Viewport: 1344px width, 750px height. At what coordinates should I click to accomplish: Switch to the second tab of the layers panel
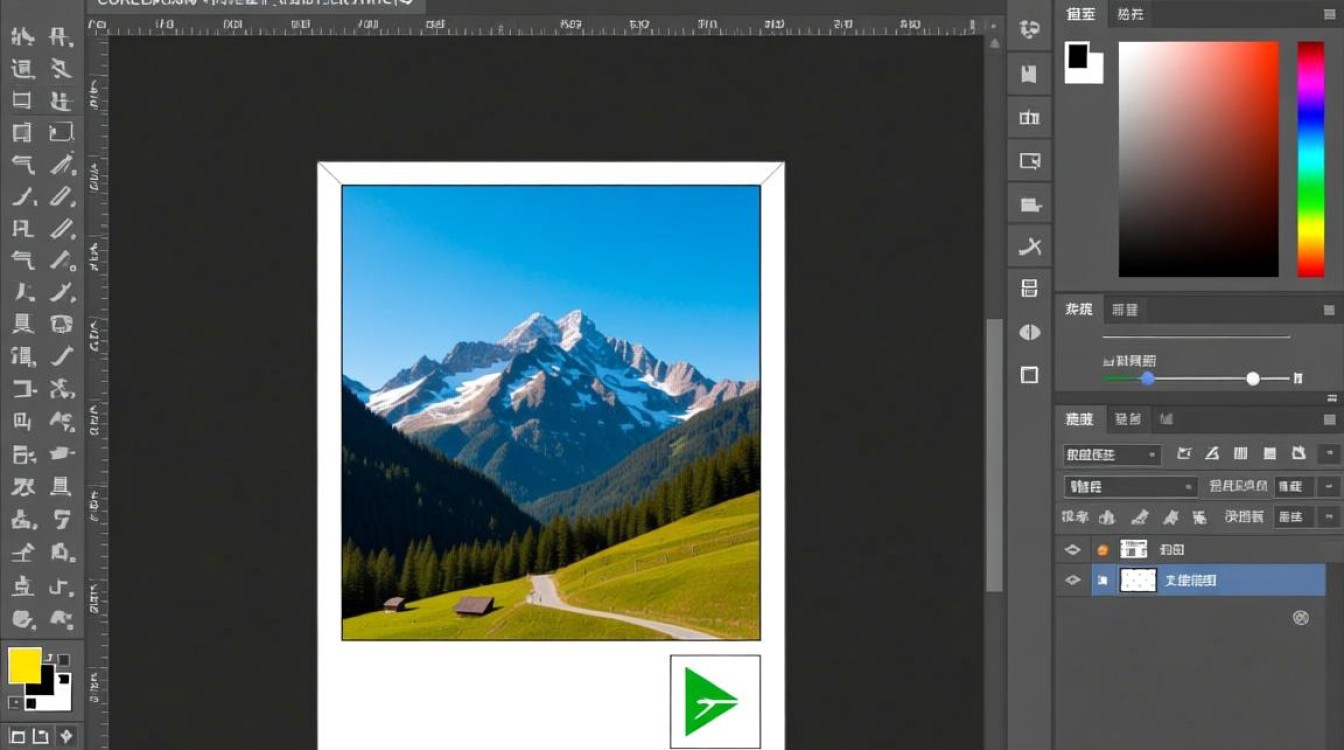pyautogui.click(x=1127, y=419)
